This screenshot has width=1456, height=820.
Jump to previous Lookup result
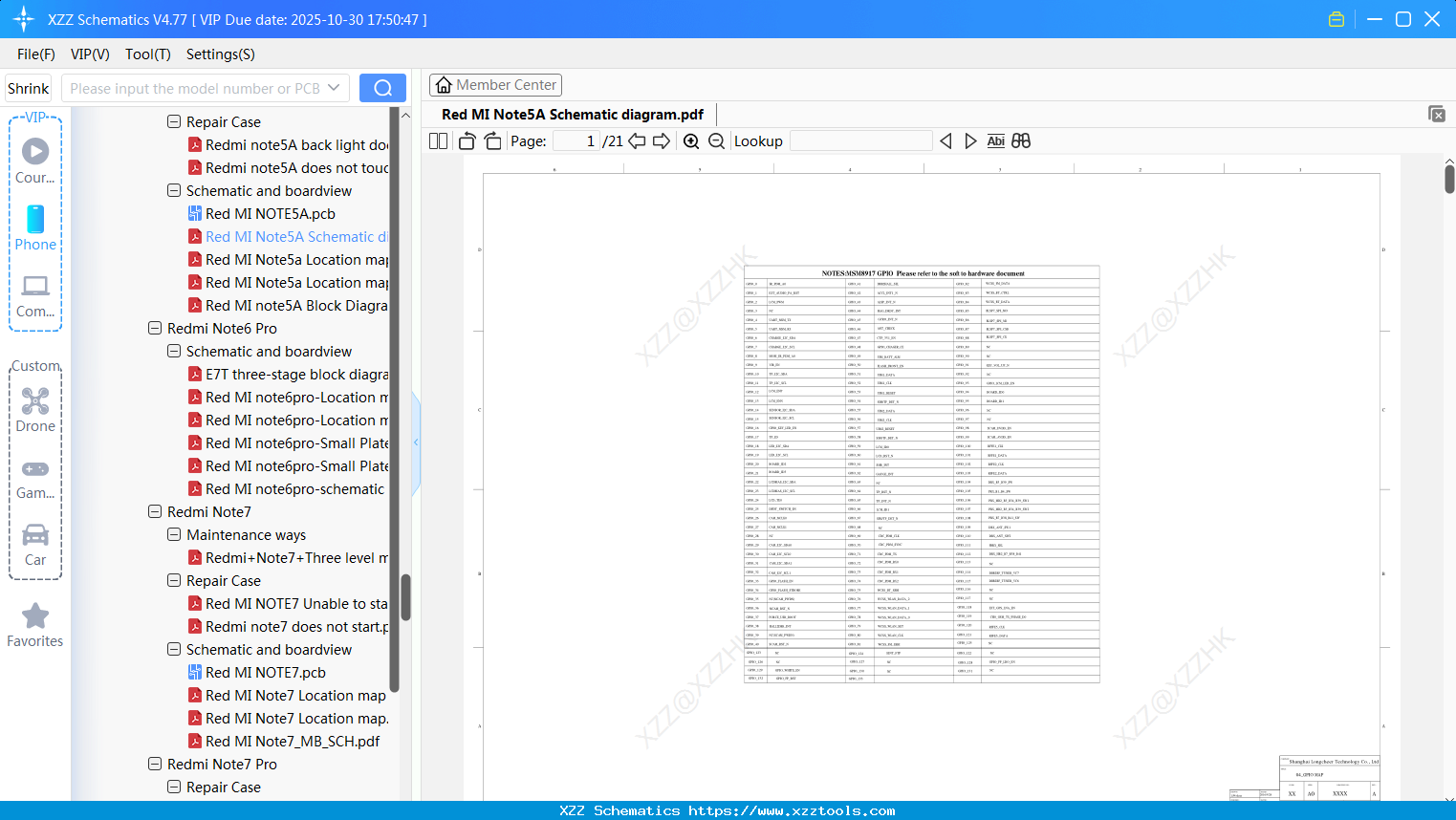click(x=945, y=141)
